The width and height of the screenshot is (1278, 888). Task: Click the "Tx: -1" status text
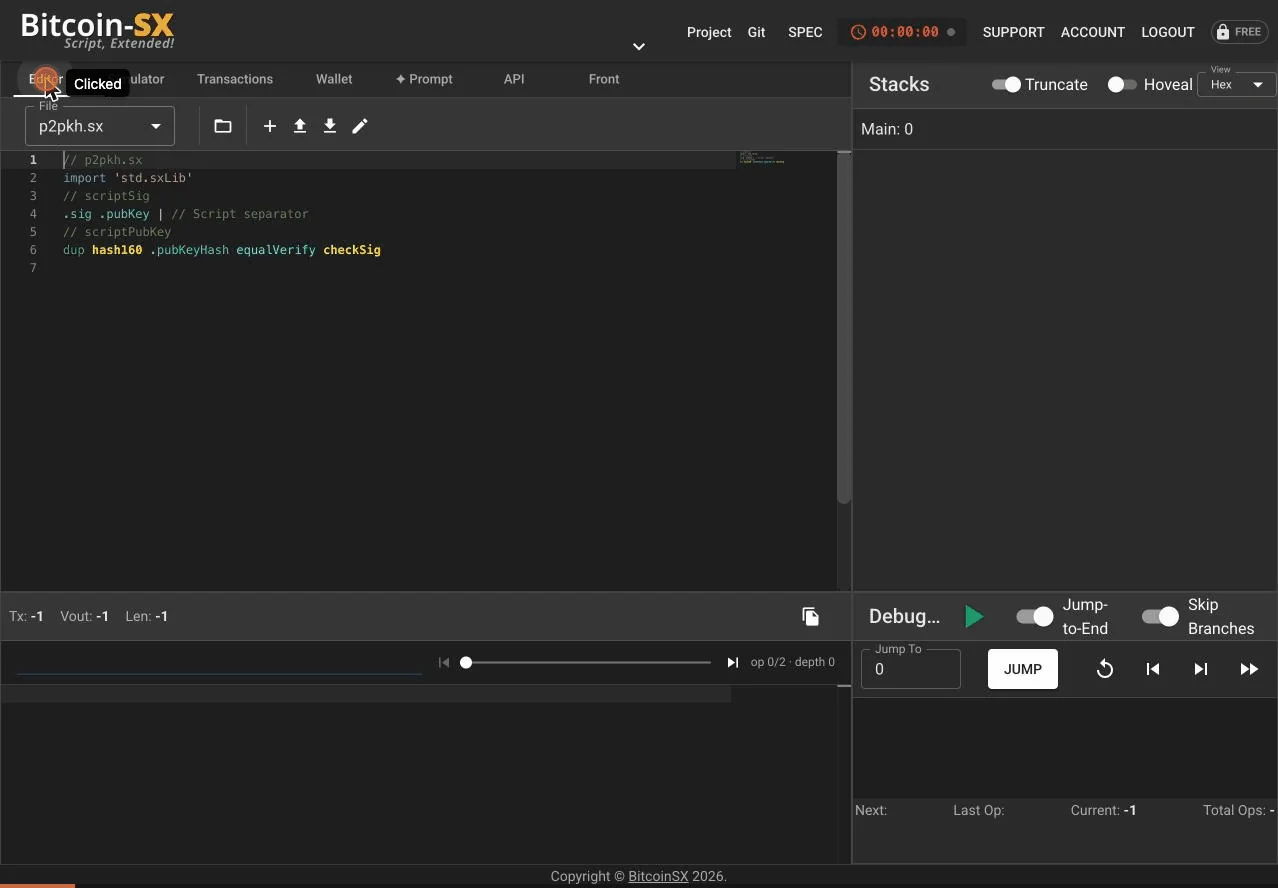pyautogui.click(x=26, y=616)
